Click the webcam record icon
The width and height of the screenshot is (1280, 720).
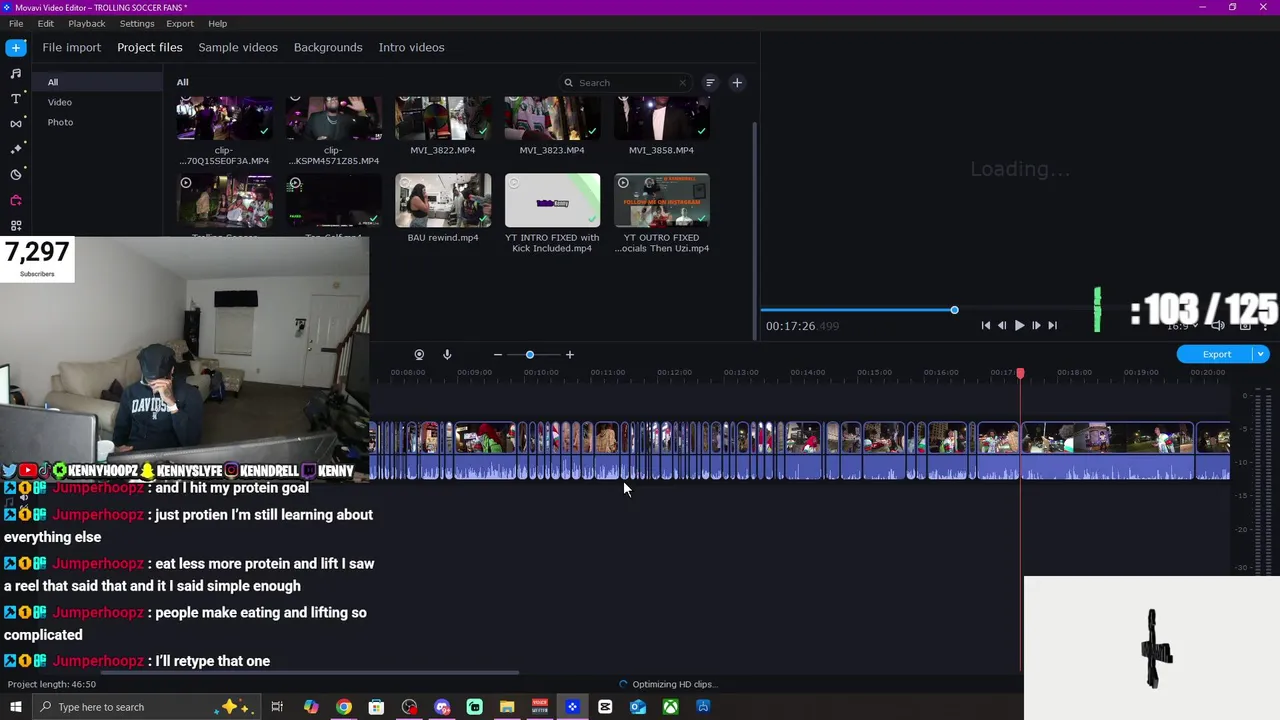pyautogui.click(x=419, y=355)
